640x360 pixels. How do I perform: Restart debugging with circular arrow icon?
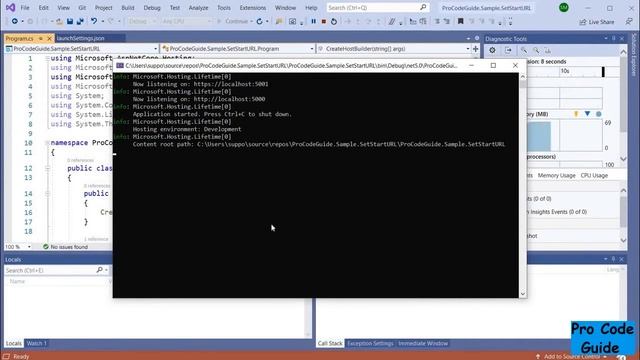tap(334, 21)
